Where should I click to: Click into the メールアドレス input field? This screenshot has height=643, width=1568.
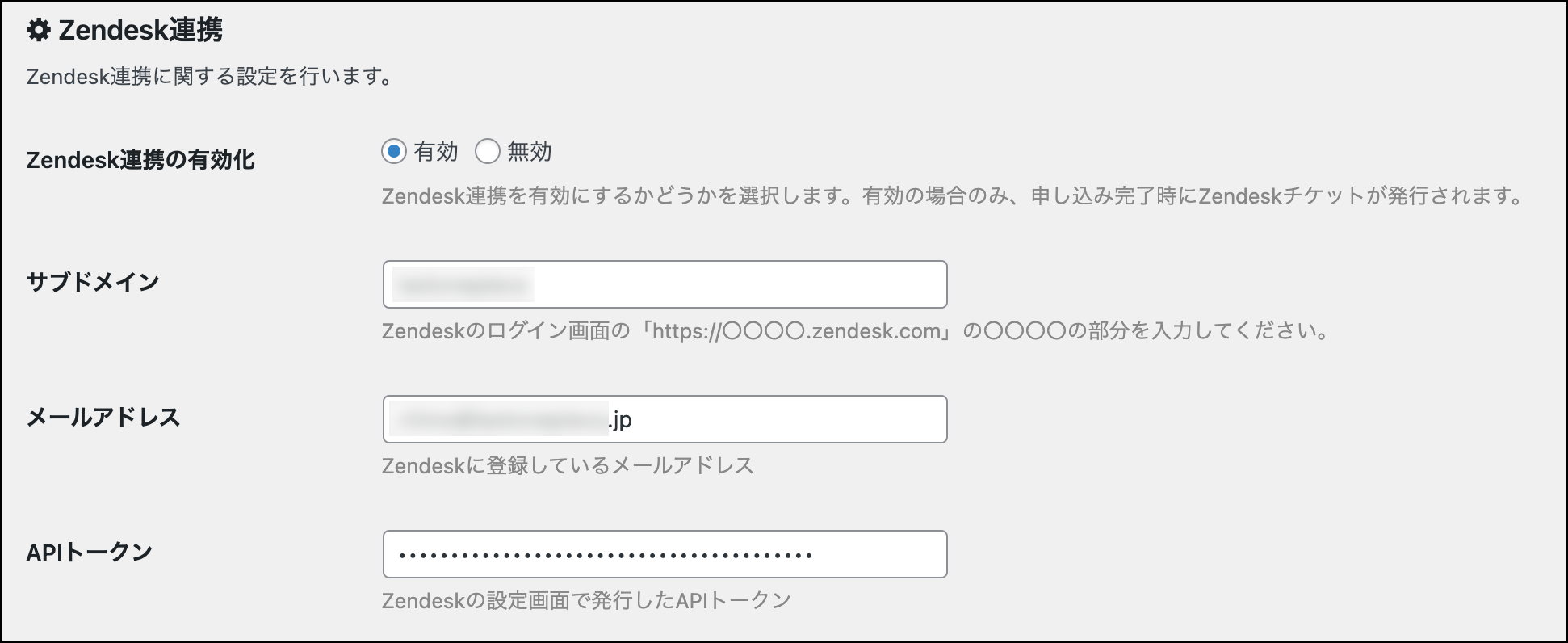(775, 419)
